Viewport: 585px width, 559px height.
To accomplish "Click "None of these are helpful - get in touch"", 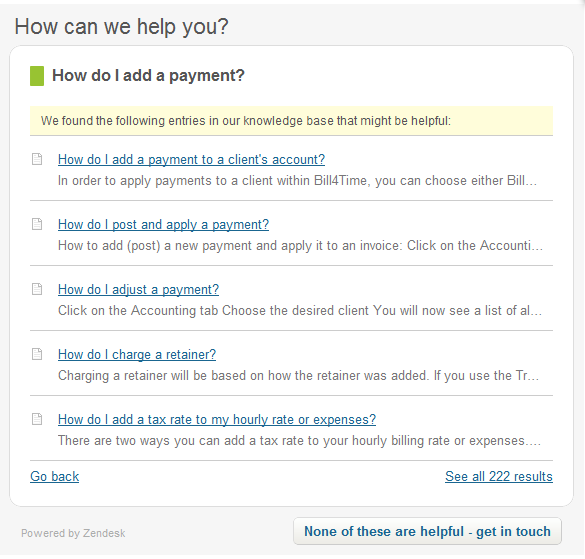I will [x=427, y=531].
